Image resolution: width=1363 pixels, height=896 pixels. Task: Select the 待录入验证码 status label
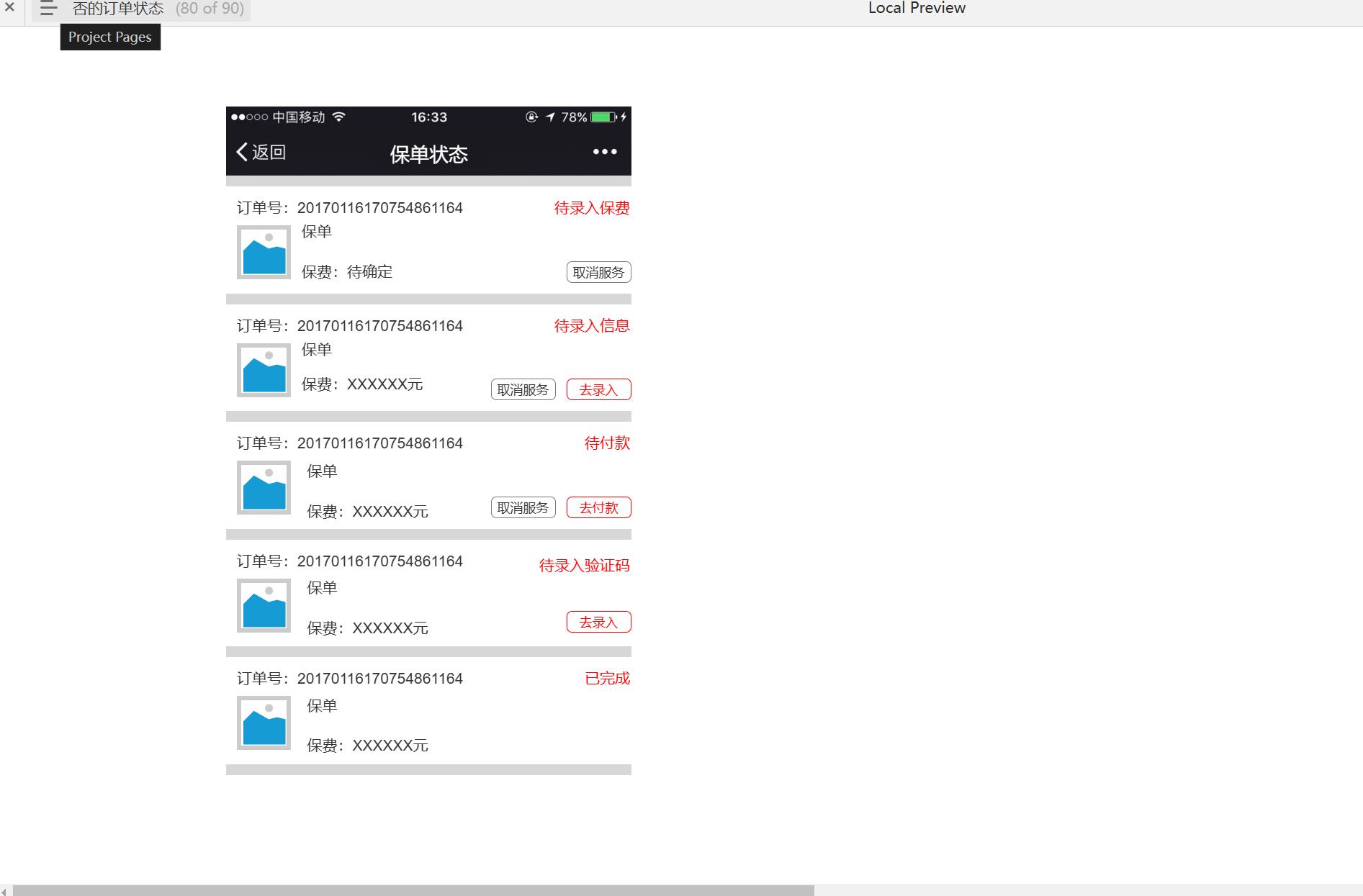(x=585, y=566)
